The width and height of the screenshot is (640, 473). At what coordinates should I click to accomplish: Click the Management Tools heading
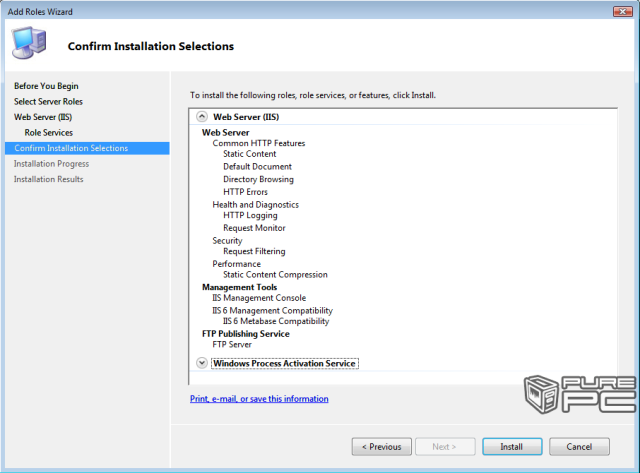[x=240, y=287]
